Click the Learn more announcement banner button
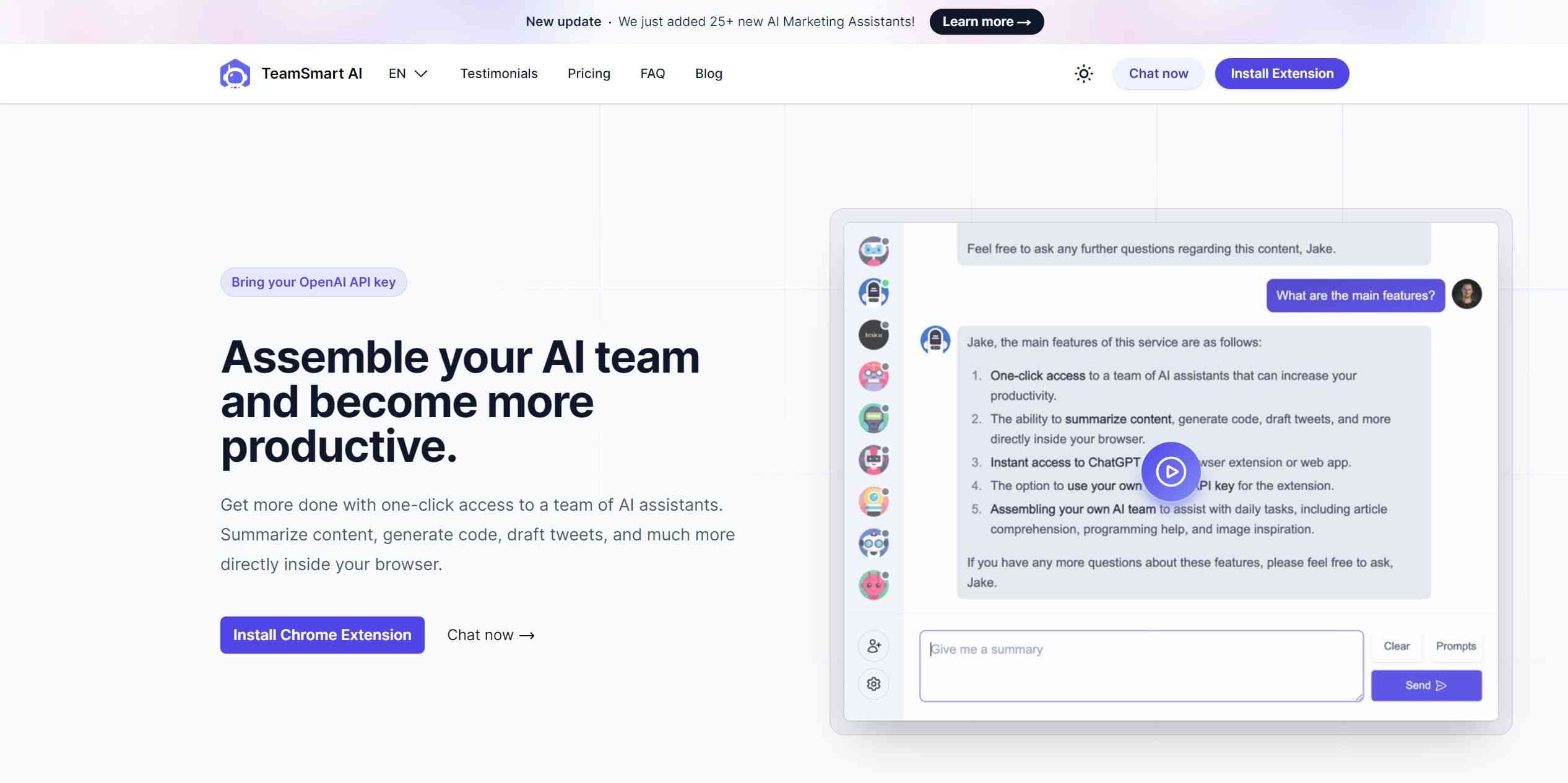The height and width of the screenshot is (783, 1568). [x=987, y=21]
